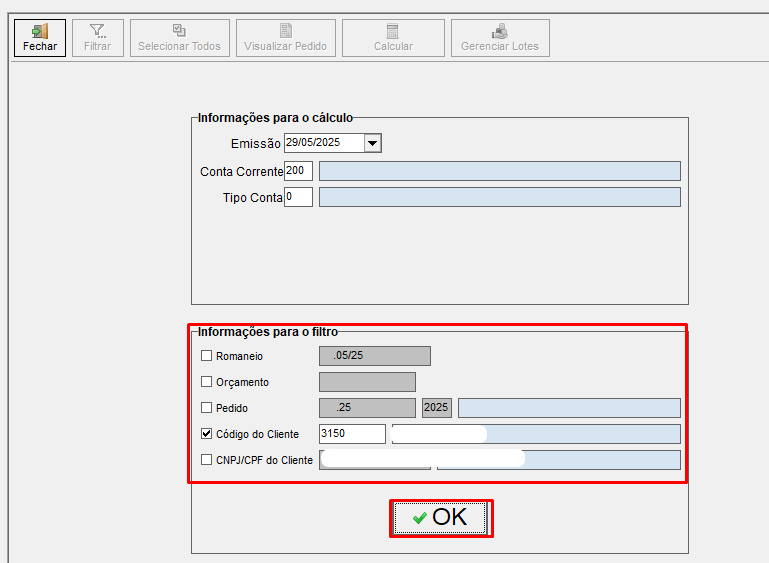769x563 pixels.
Task: Open Visualizar Pedido document icon
Action: (285, 31)
